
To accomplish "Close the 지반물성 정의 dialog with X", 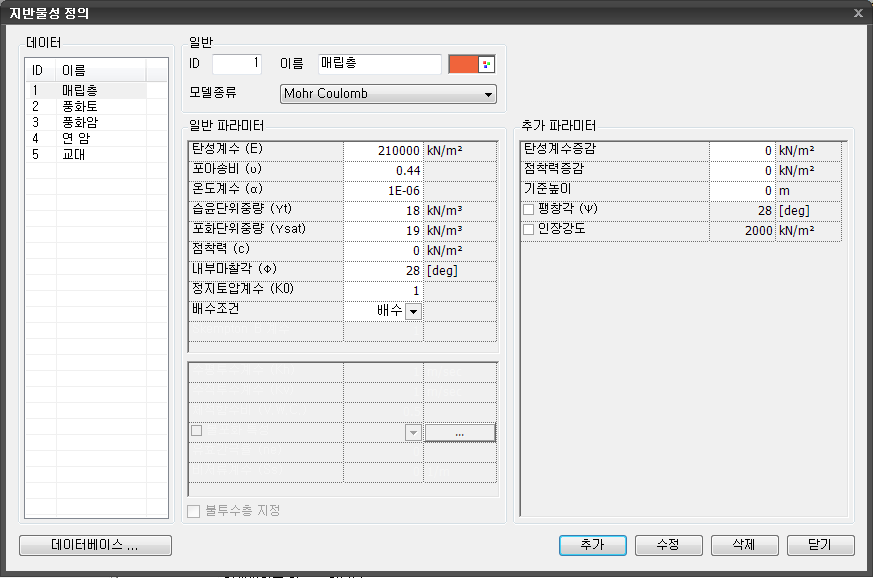I will pos(858,13).
